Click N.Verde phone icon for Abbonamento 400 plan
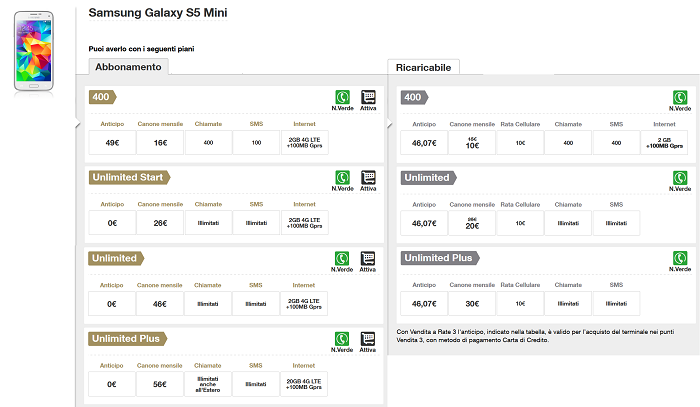This screenshot has width=700, height=407. click(342, 97)
